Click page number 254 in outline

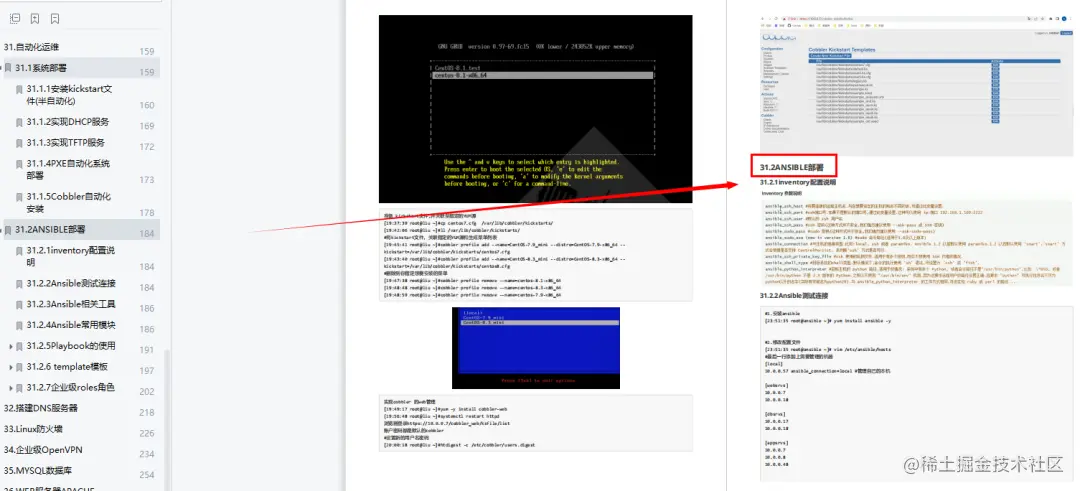(x=147, y=475)
